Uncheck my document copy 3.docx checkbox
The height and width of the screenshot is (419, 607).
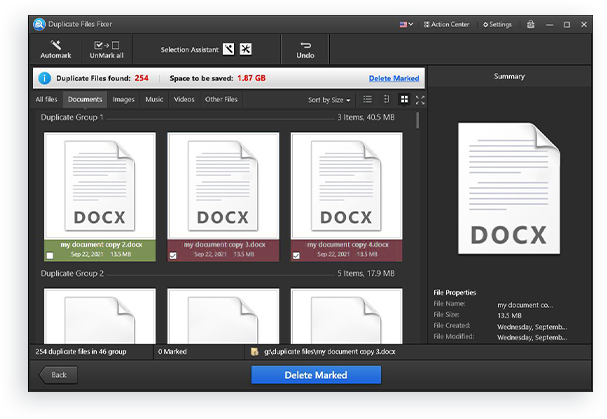point(173,256)
